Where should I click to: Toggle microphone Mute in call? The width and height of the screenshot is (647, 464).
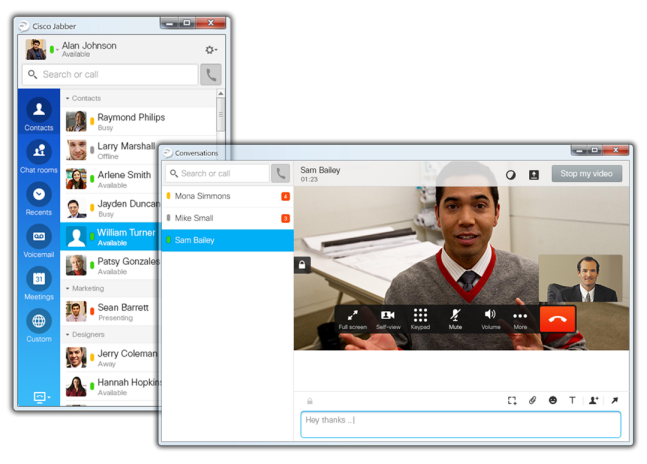pyautogui.click(x=455, y=318)
